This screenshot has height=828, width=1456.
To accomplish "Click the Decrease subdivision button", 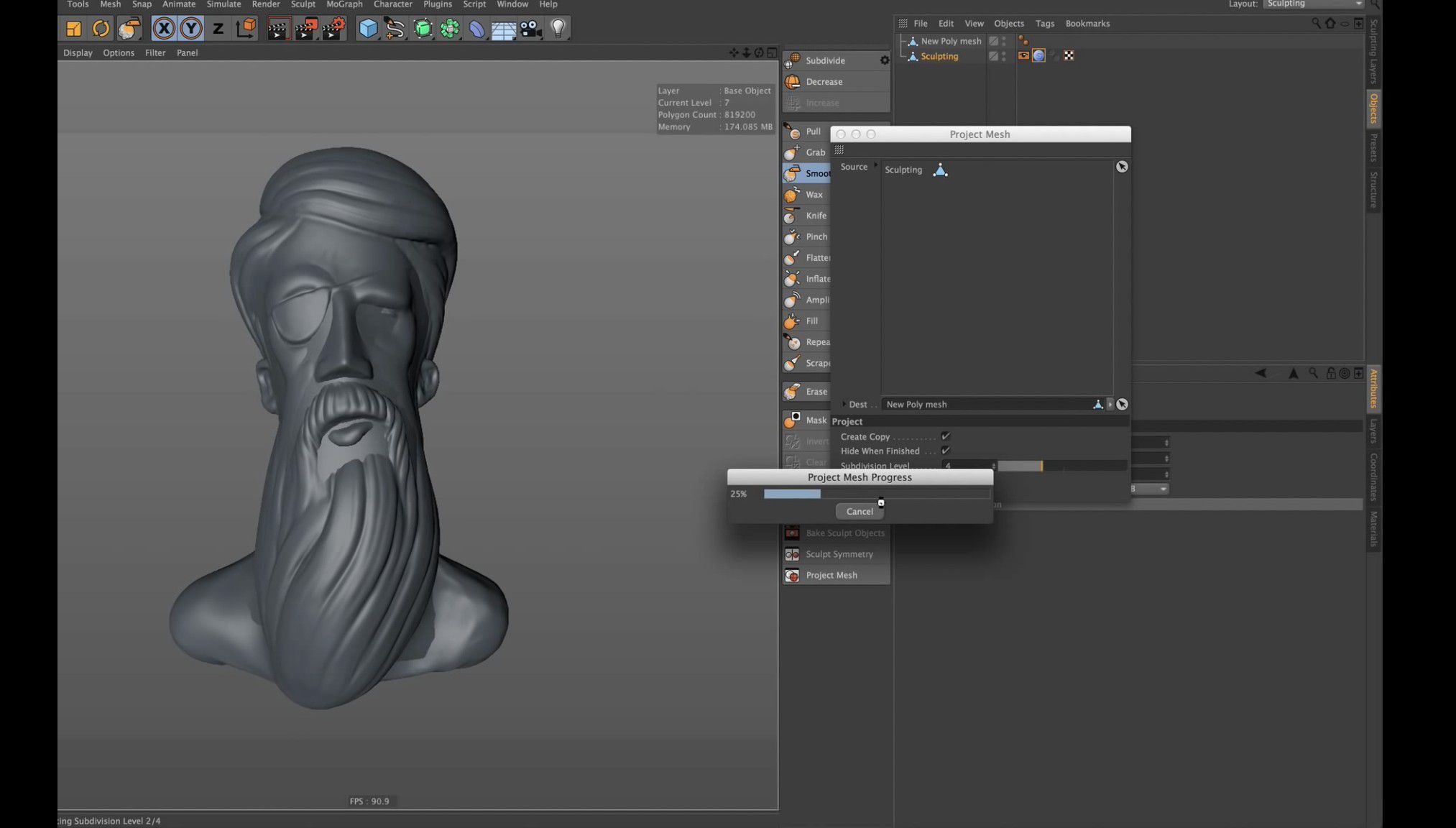I will click(824, 82).
